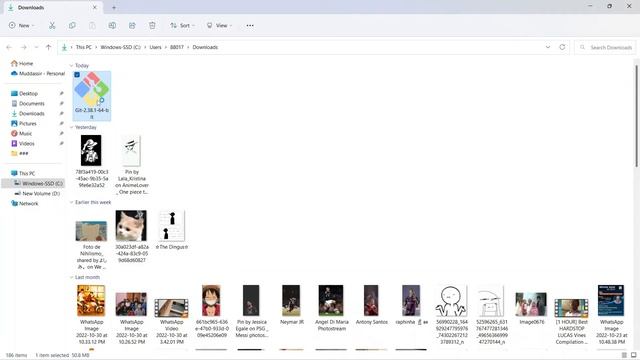Collapse the Last month group
The image size is (640, 360).
click(x=71, y=278)
